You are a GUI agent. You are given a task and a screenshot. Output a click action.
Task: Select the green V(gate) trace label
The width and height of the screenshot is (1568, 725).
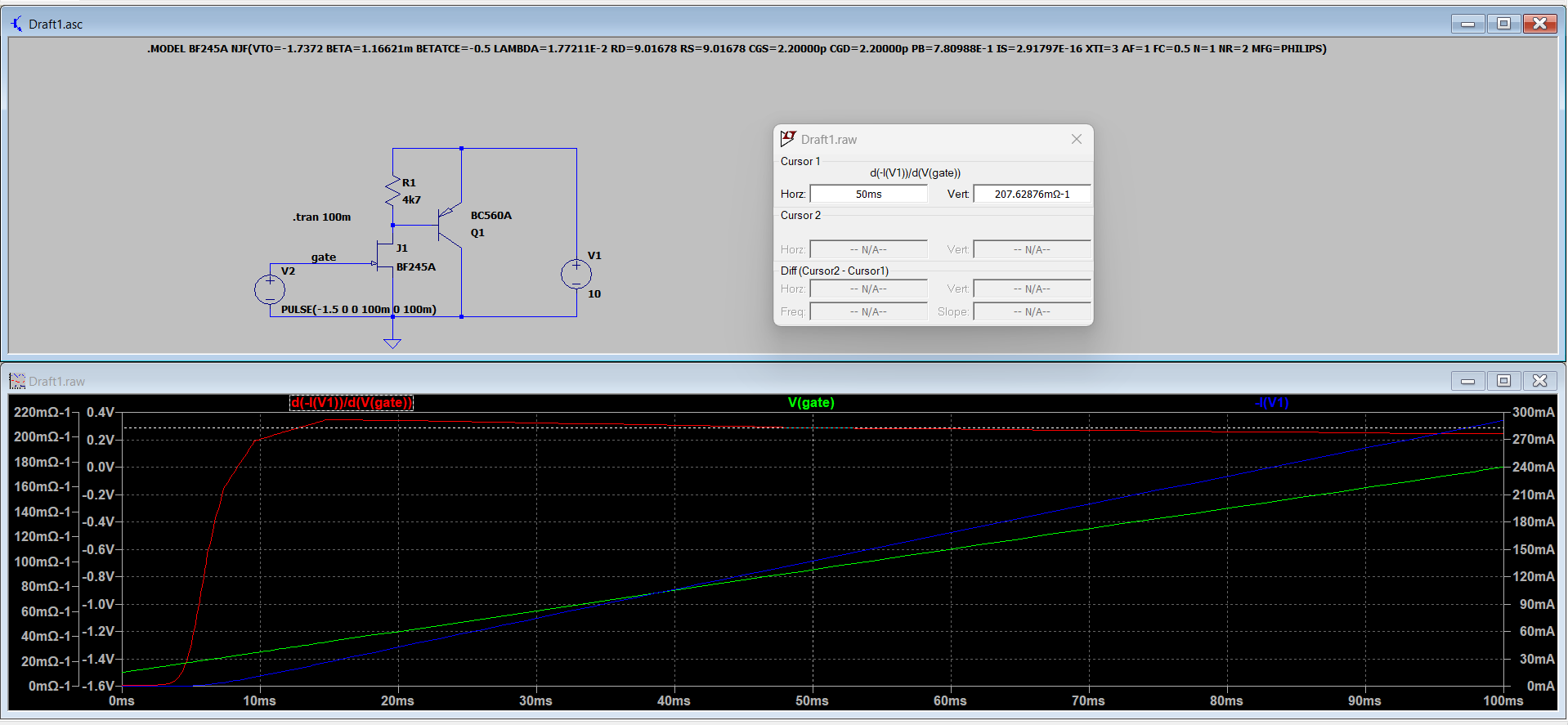pyautogui.click(x=811, y=402)
